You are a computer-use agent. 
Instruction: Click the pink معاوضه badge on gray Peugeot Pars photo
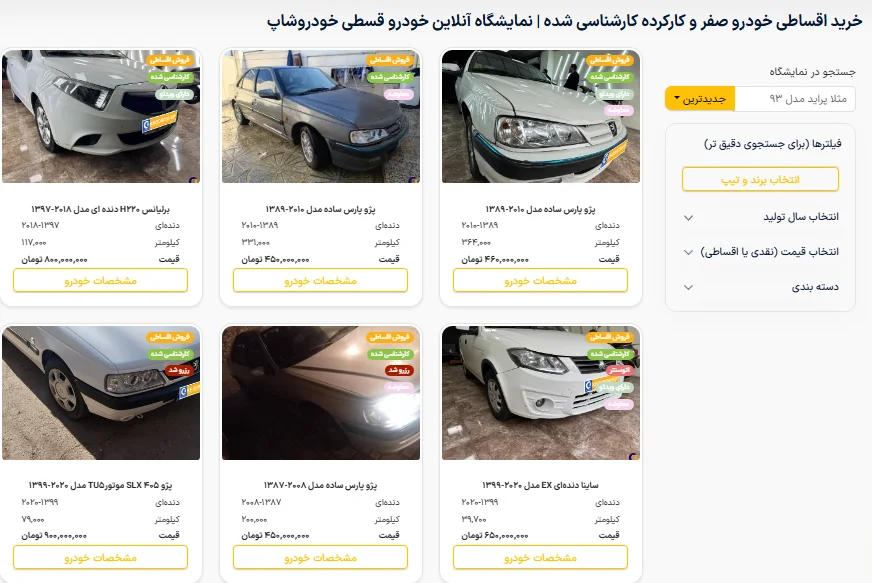tap(399, 94)
